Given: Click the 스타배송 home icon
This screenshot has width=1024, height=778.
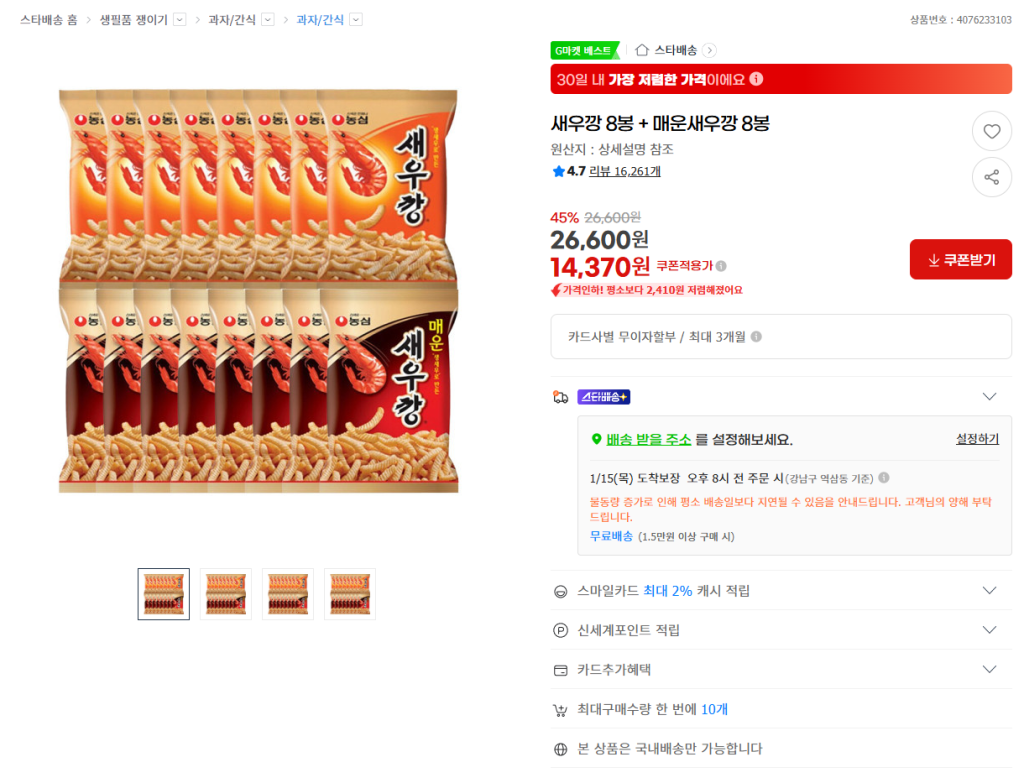Looking at the screenshot, I should (642, 50).
